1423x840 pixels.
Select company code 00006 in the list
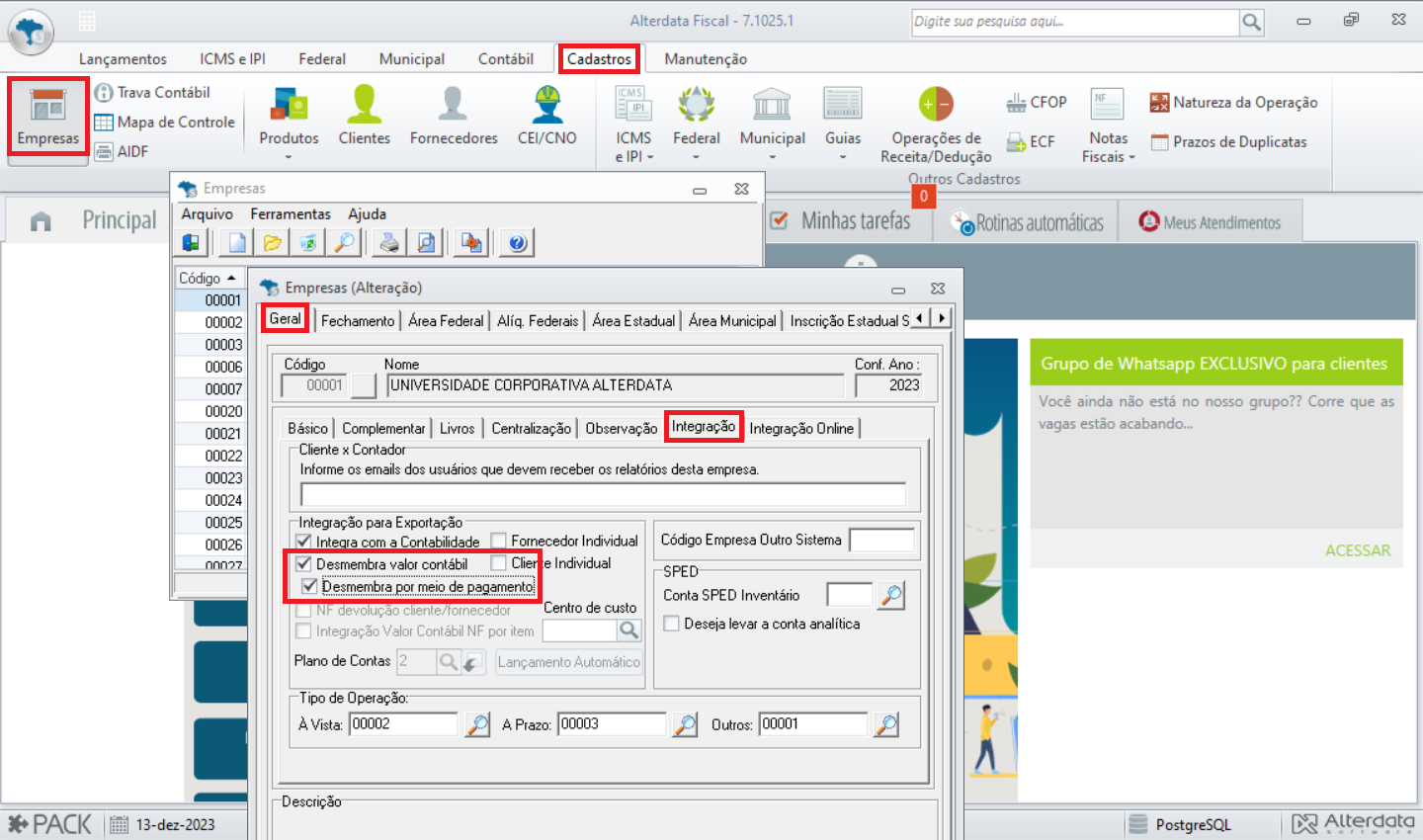click(210, 367)
